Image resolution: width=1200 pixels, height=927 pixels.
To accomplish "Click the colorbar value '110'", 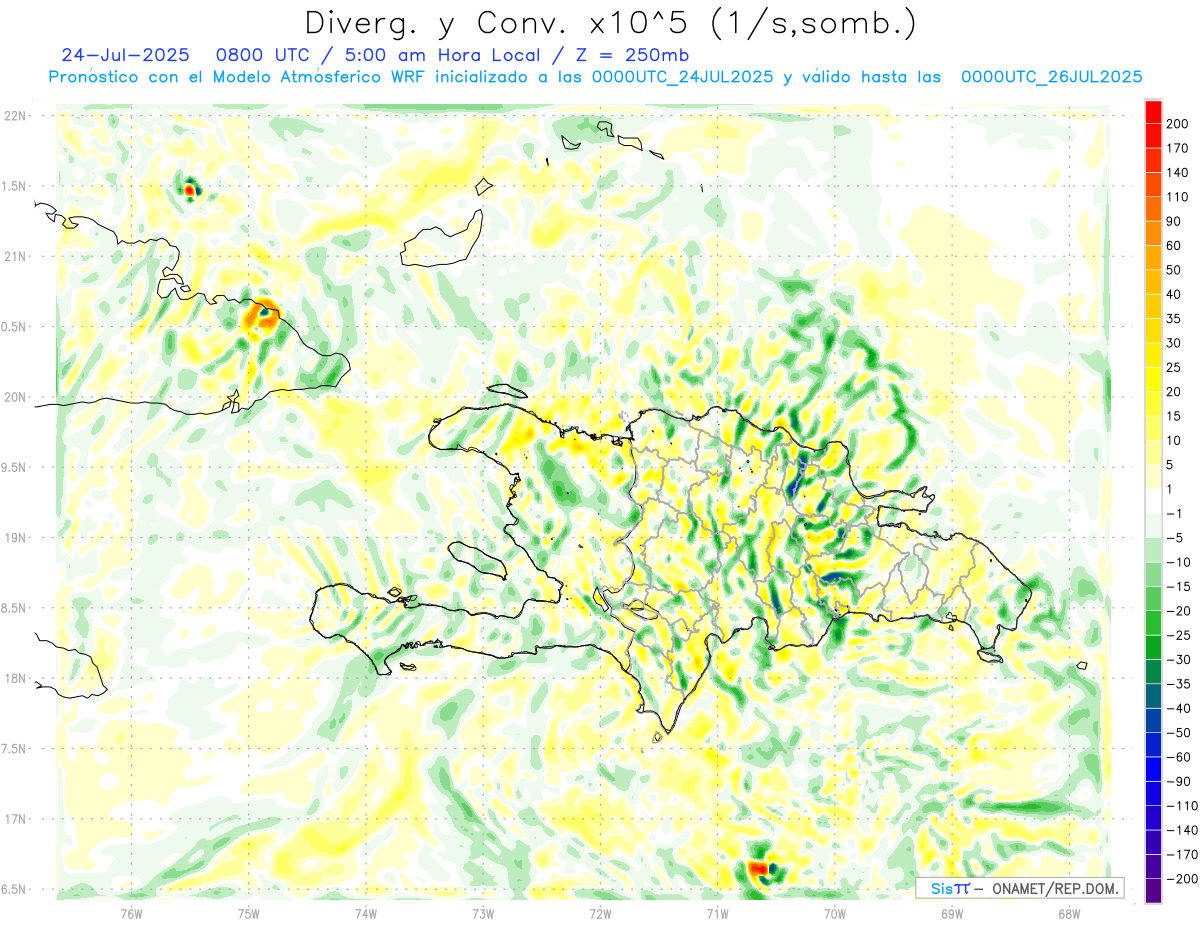I will tap(1178, 196).
